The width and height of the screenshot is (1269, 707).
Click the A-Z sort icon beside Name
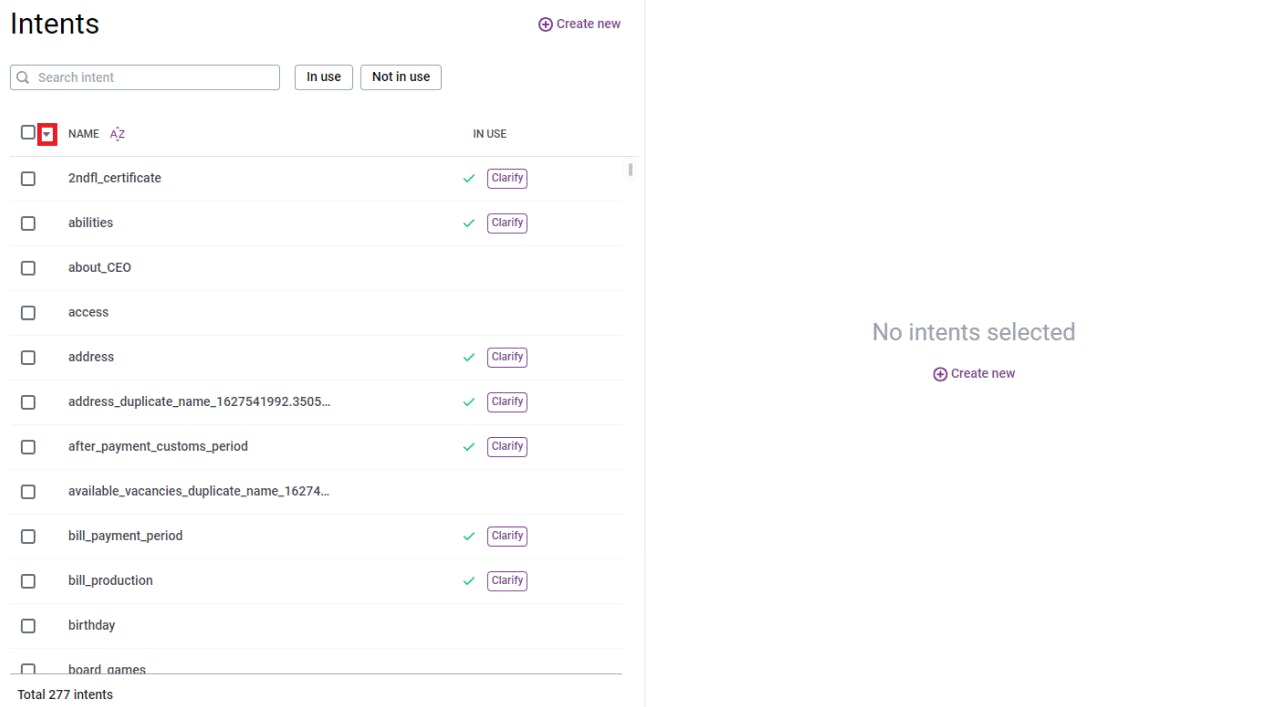[x=117, y=134]
